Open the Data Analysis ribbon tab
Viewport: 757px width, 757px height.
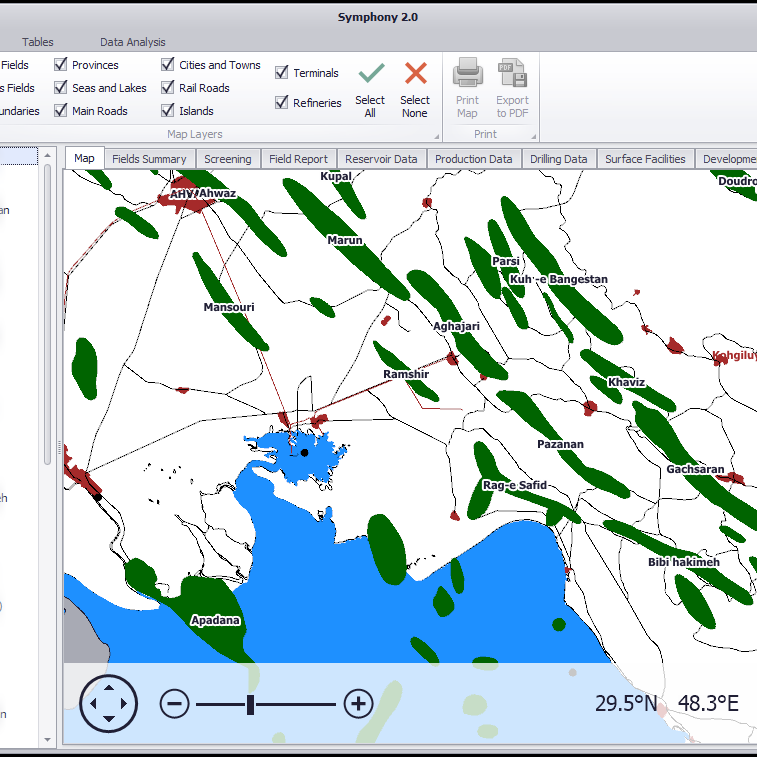(132, 42)
